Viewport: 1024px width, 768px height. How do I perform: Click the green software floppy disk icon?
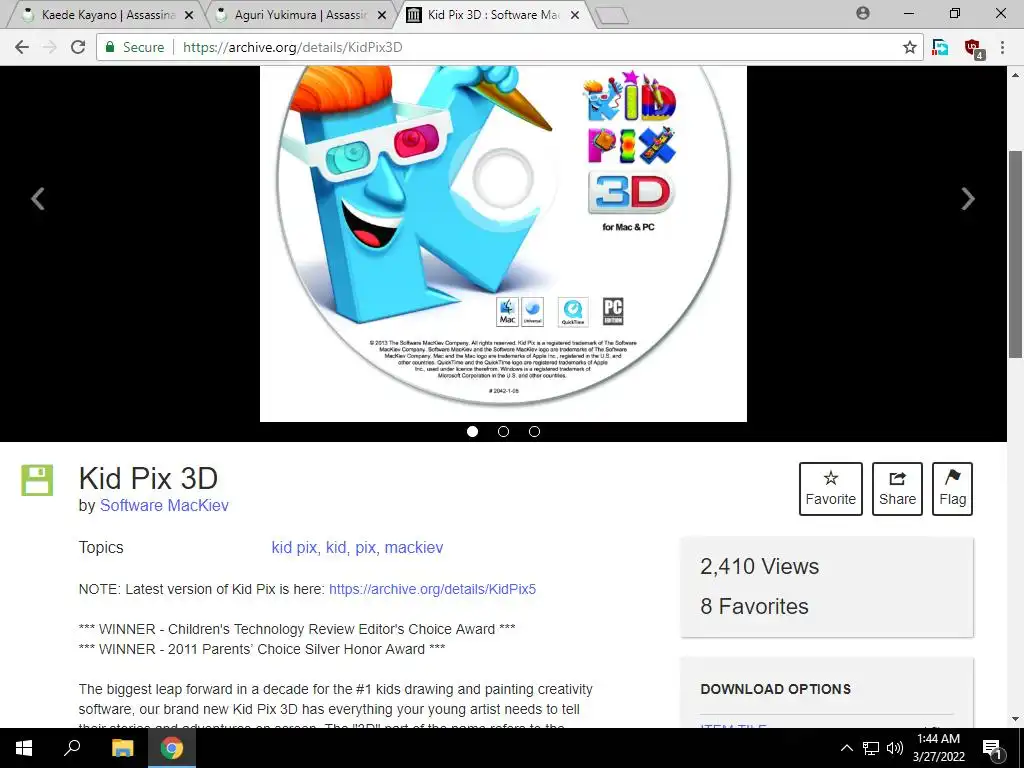(37, 480)
